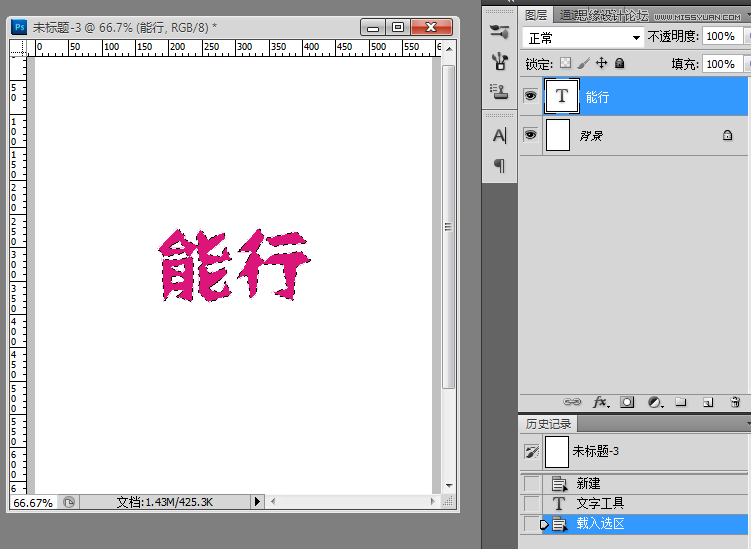Click the link layers icon
Image resolution: width=751 pixels, height=549 pixels.
(574, 402)
